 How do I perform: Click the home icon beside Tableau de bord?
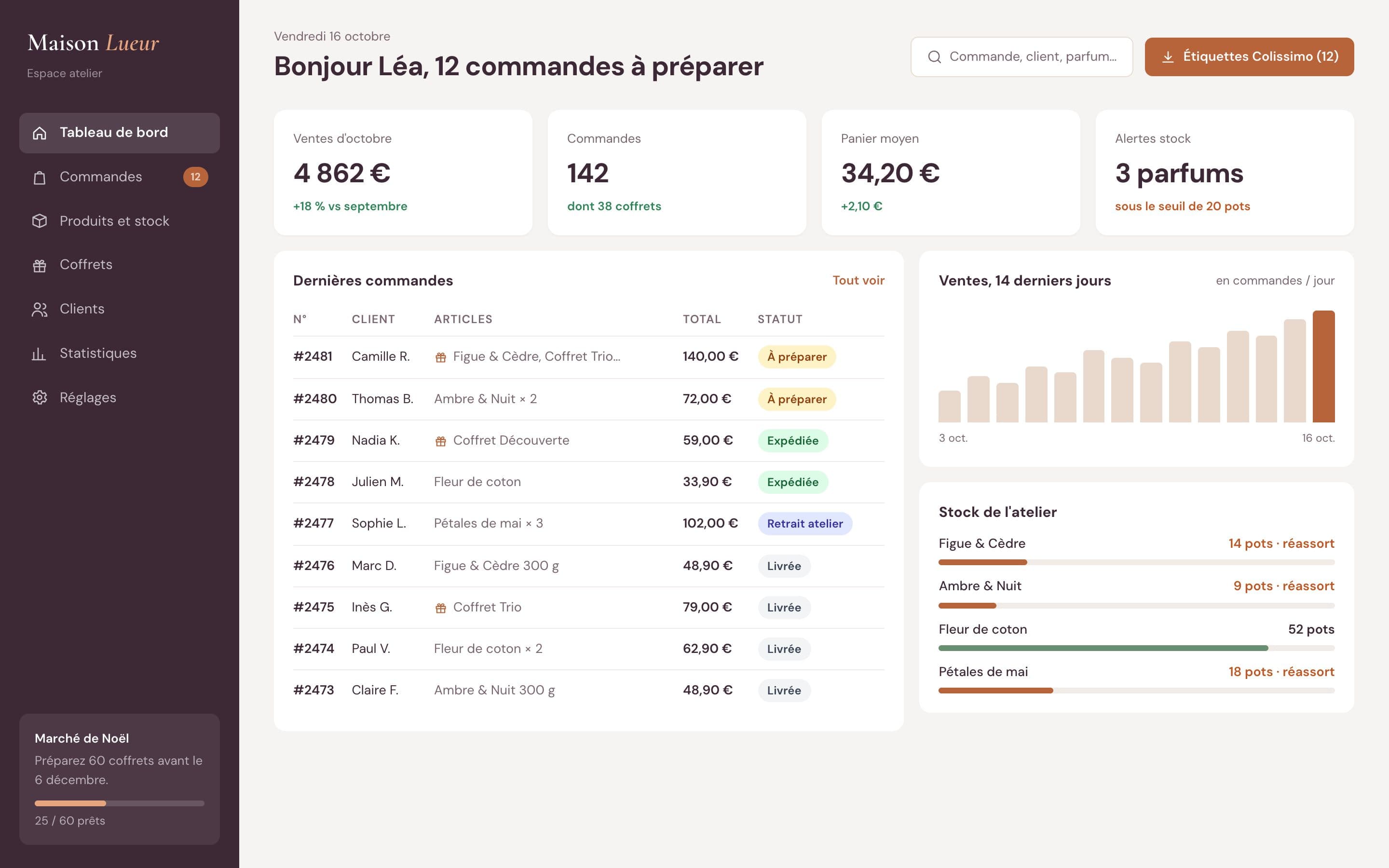[x=39, y=133]
